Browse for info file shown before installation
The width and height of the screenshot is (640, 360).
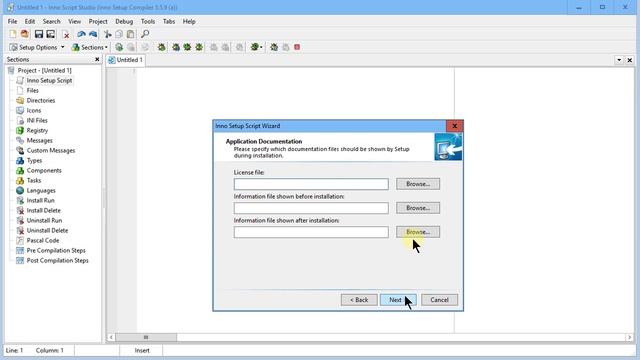(x=418, y=208)
